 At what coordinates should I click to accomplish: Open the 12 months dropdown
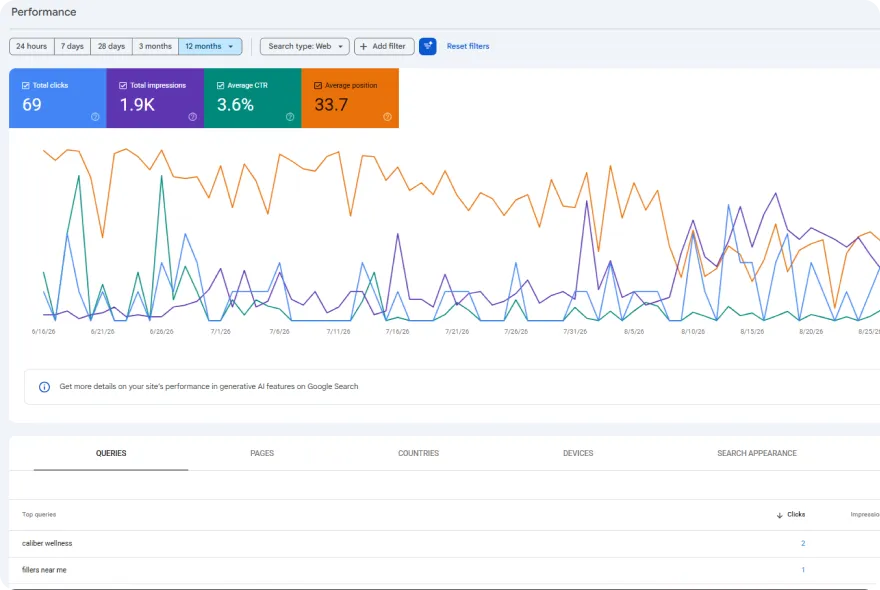point(210,47)
